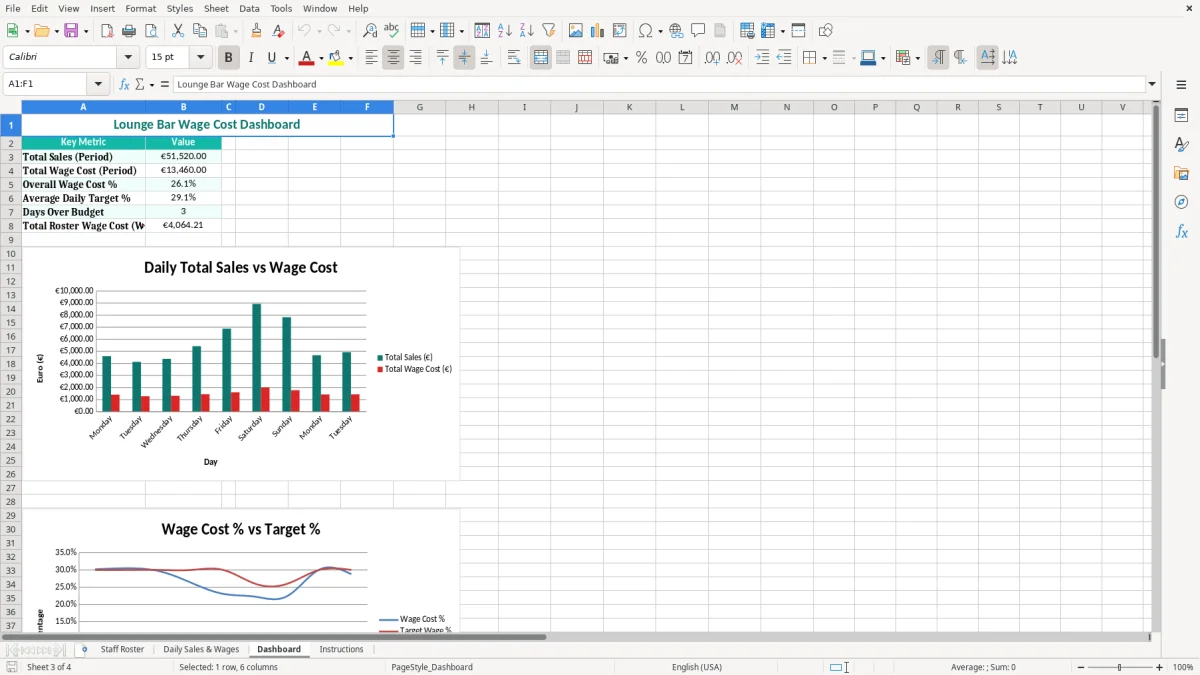Image resolution: width=1200 pixels, height=675 pixels.
Task: Insert Pivot Table icon
Action: (620, 31)
